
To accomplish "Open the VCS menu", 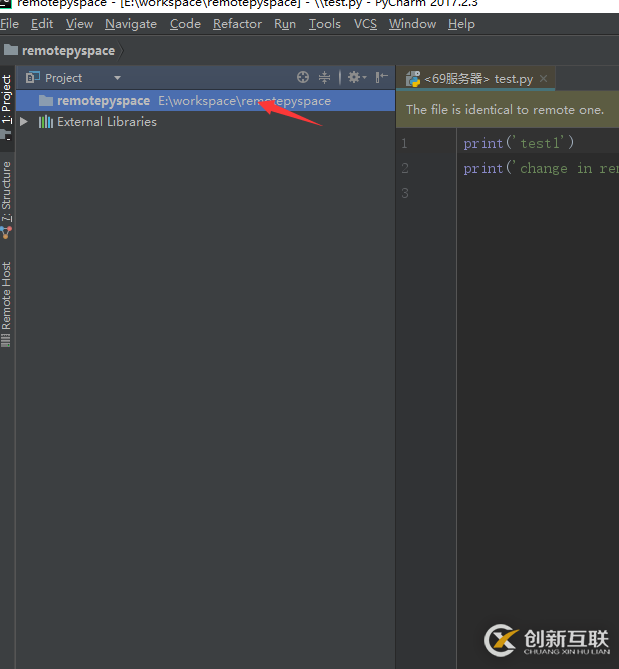I will coord(365,24).
